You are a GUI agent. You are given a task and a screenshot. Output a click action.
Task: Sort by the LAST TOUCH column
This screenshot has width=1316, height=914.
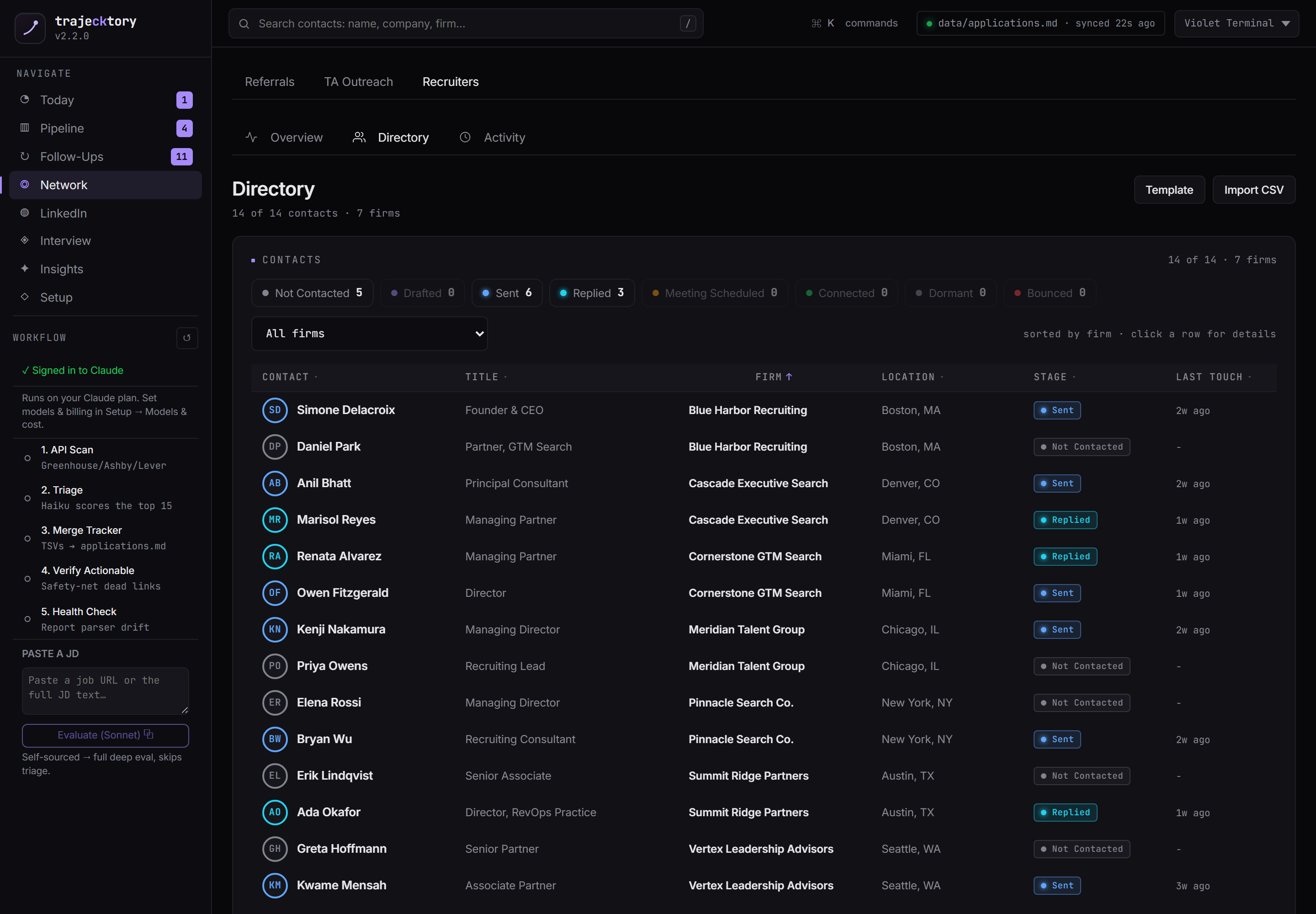pyautogui.click(x=1214, y=377)
